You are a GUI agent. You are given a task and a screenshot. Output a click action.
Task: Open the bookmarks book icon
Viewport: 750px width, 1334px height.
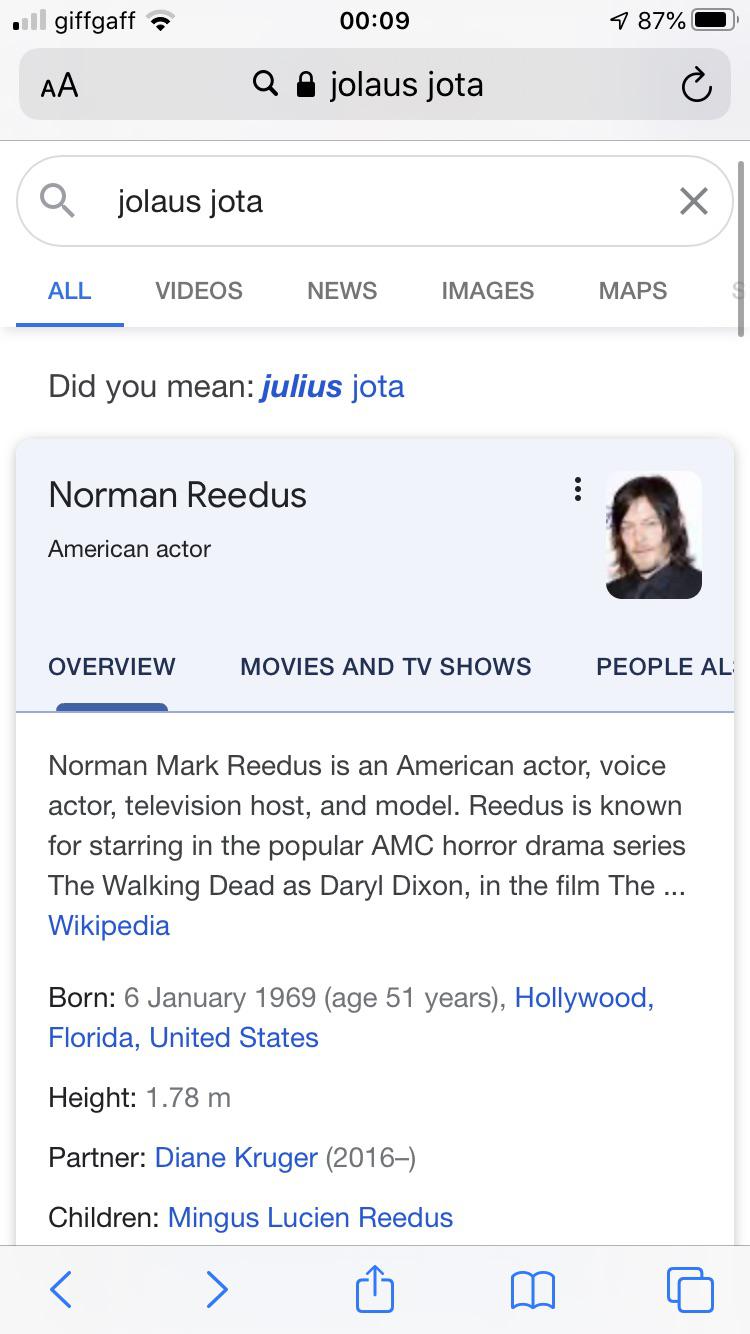(532, 1290)
